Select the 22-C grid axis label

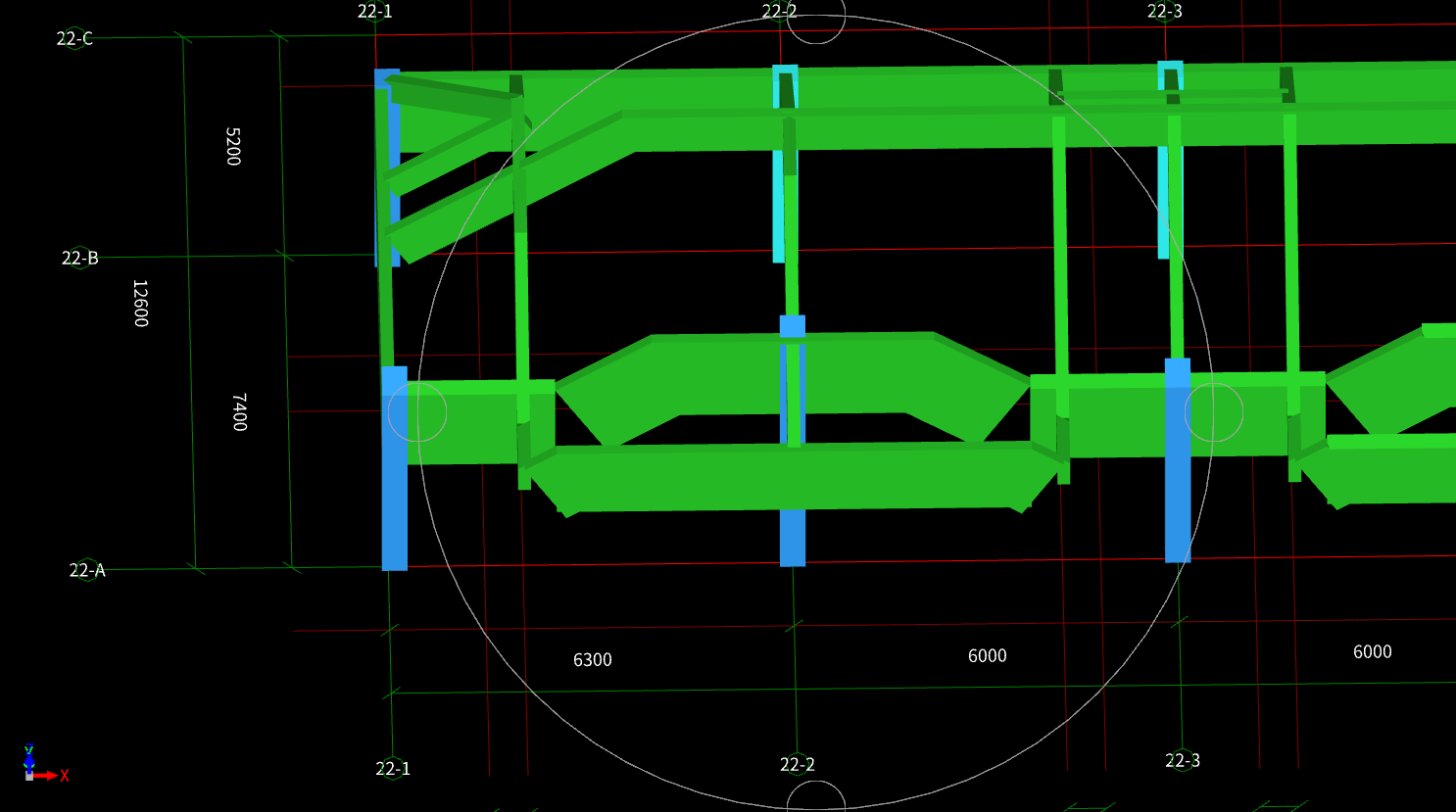point(74,38)
